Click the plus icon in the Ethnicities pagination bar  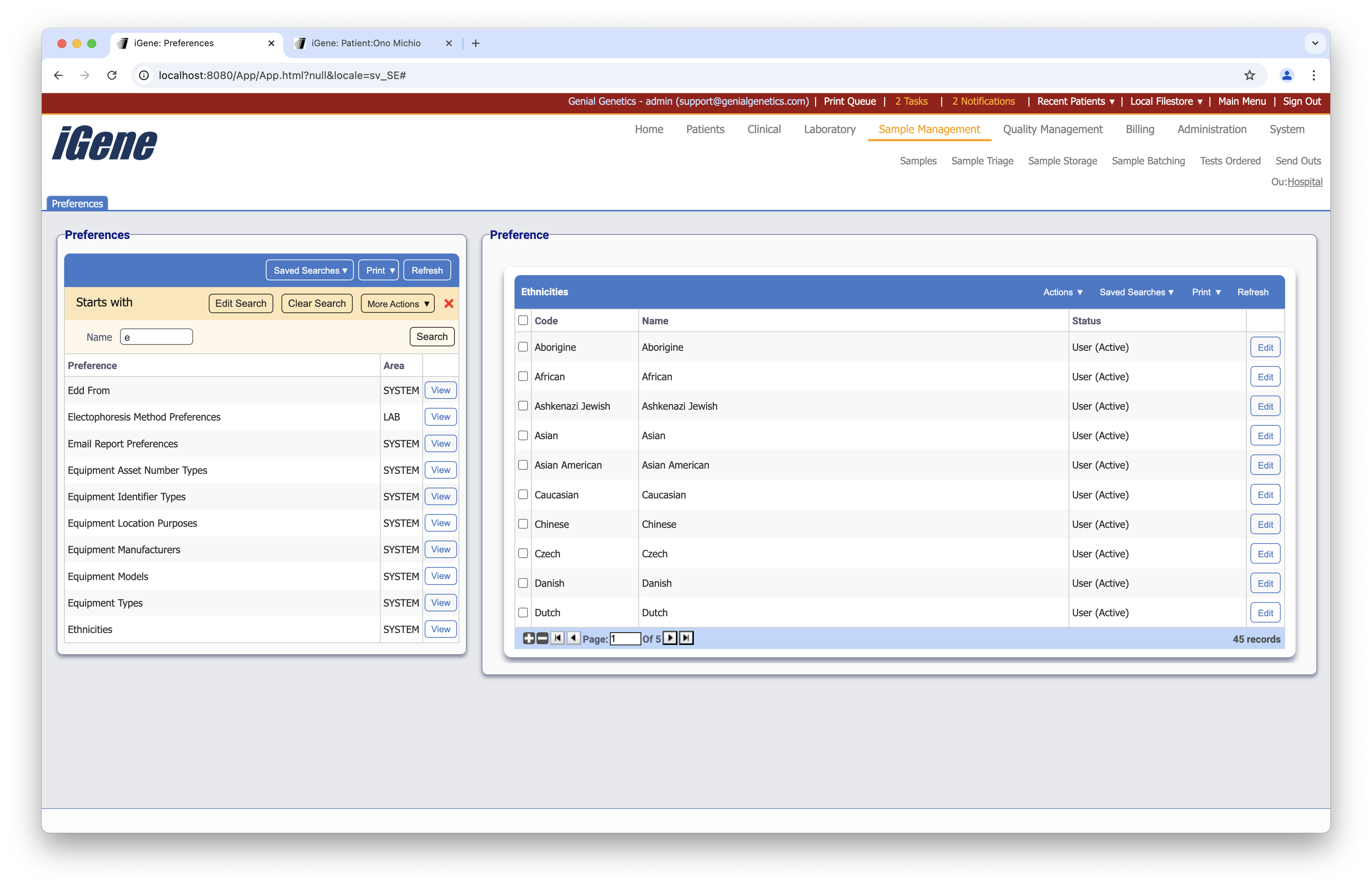pyautogui.click(x=529, y=638)
